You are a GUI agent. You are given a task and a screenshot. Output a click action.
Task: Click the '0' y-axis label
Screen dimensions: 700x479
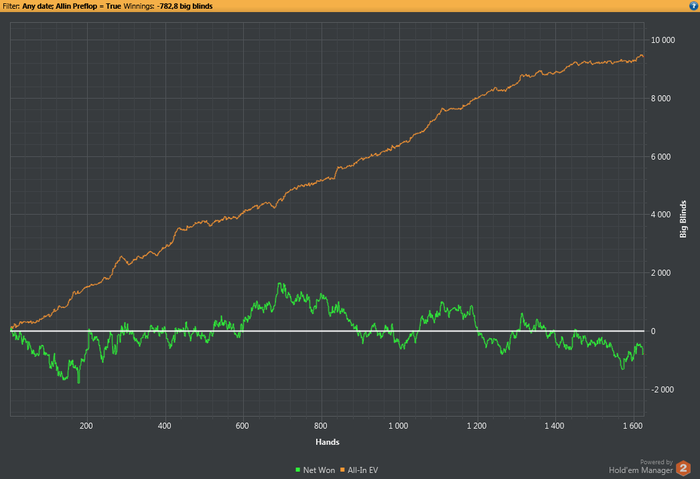(653, 331)
